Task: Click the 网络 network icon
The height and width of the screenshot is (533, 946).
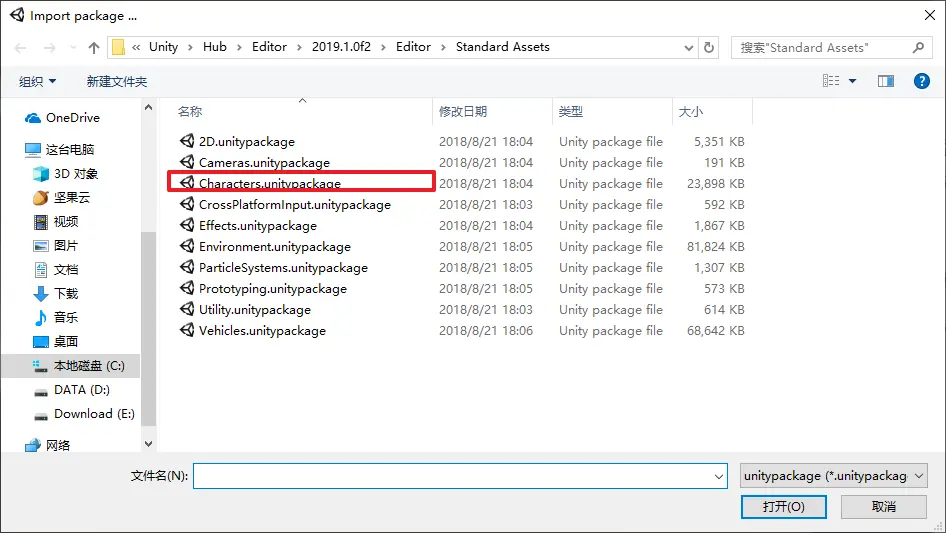Action: point(33,445)
